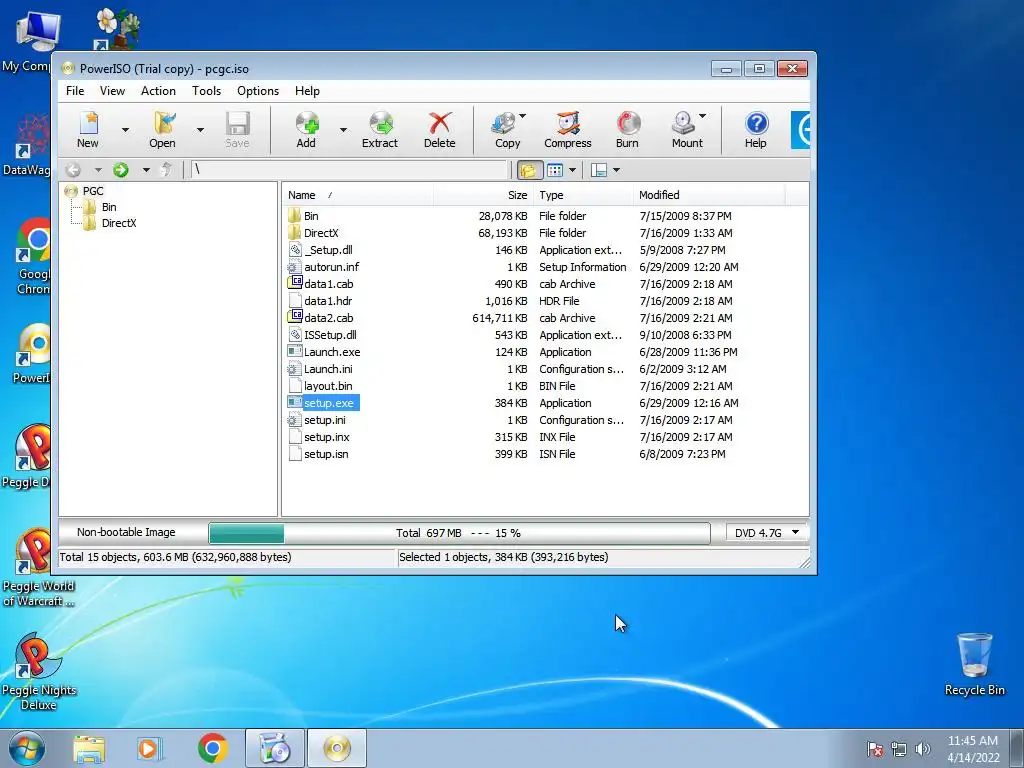The height and width of the screenshot is (768, 1024).
Task: Click the Non-bootable Image status label
Action: (x=126, y=532)
